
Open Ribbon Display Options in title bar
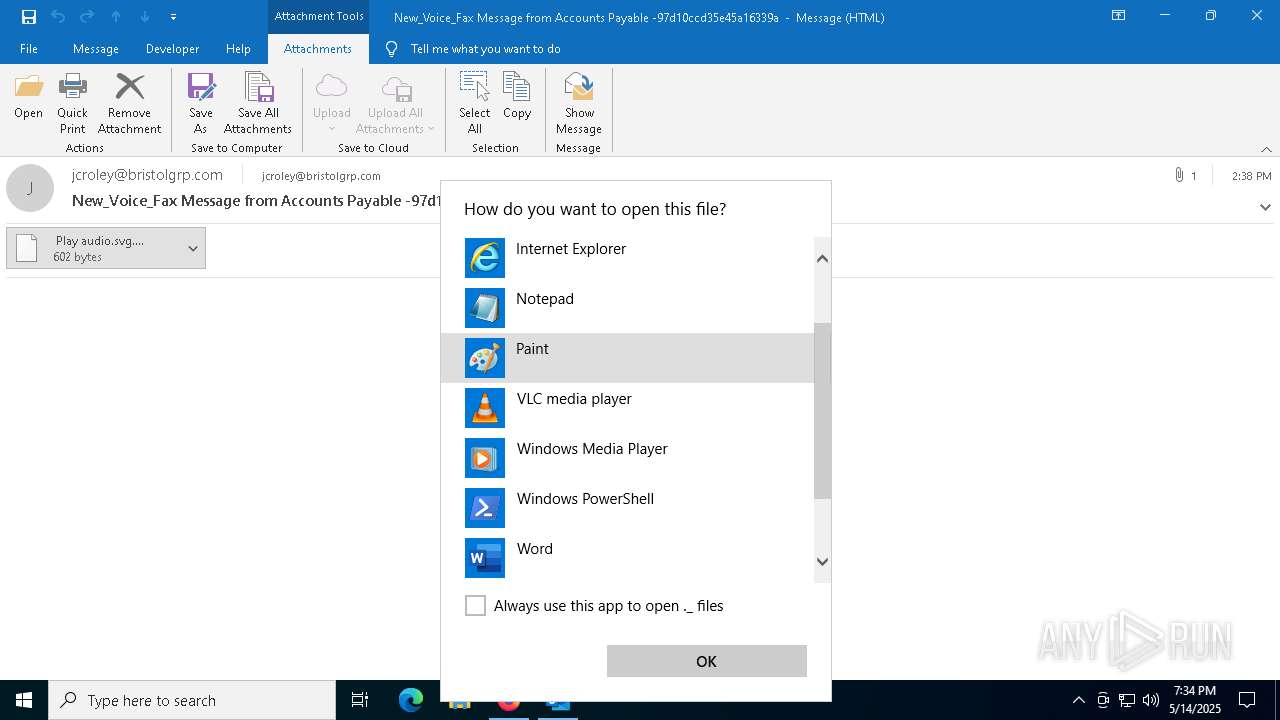(1118, 16)
